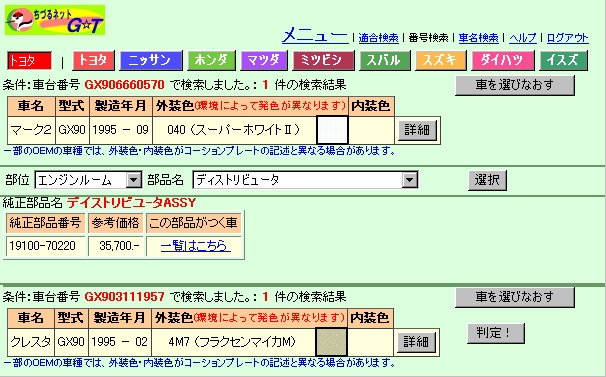The image size is (606, 377).
Task: Click the ちづるネット G☆T logo
Action: [x=55, y=20]
